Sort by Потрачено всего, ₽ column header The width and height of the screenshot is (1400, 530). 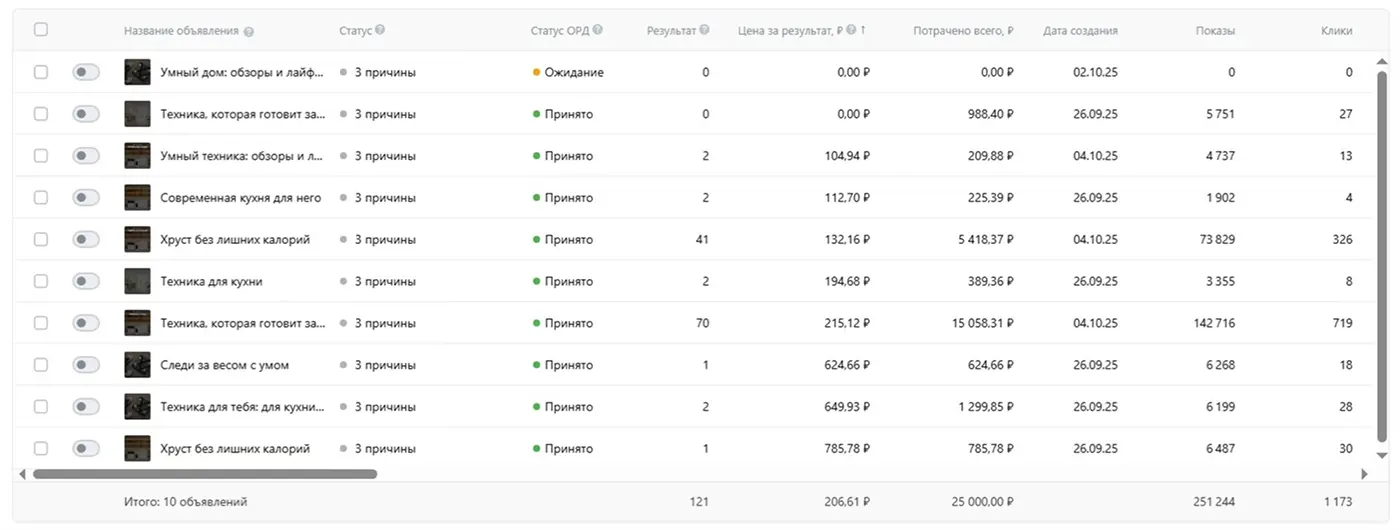coord(963,31)
